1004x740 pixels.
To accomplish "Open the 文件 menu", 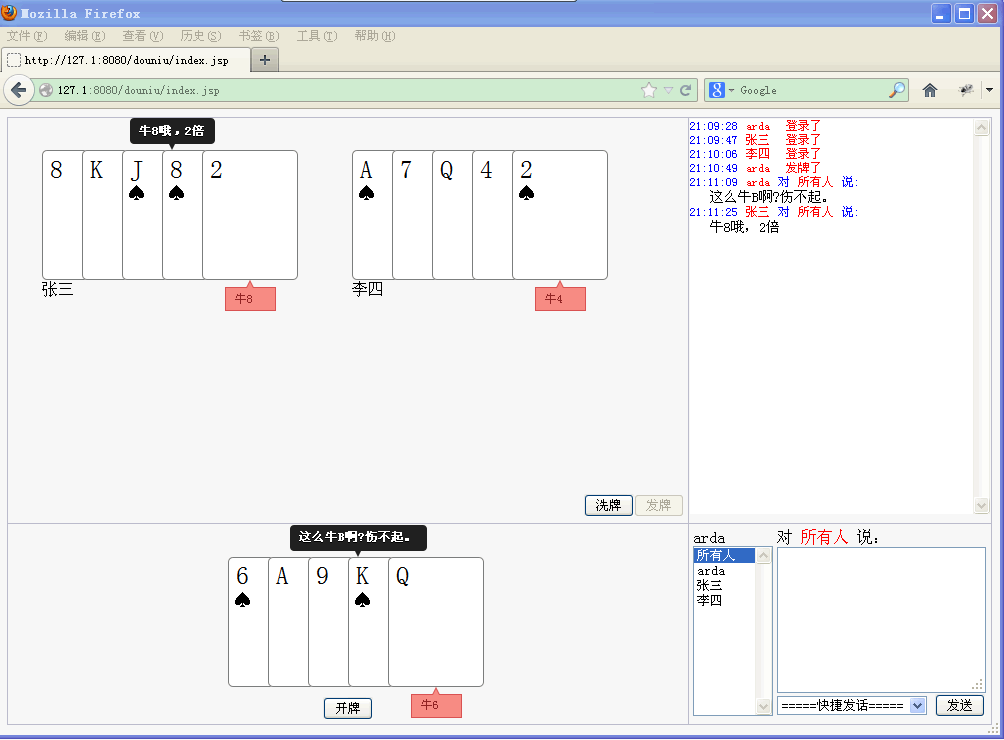I will 27,36.
